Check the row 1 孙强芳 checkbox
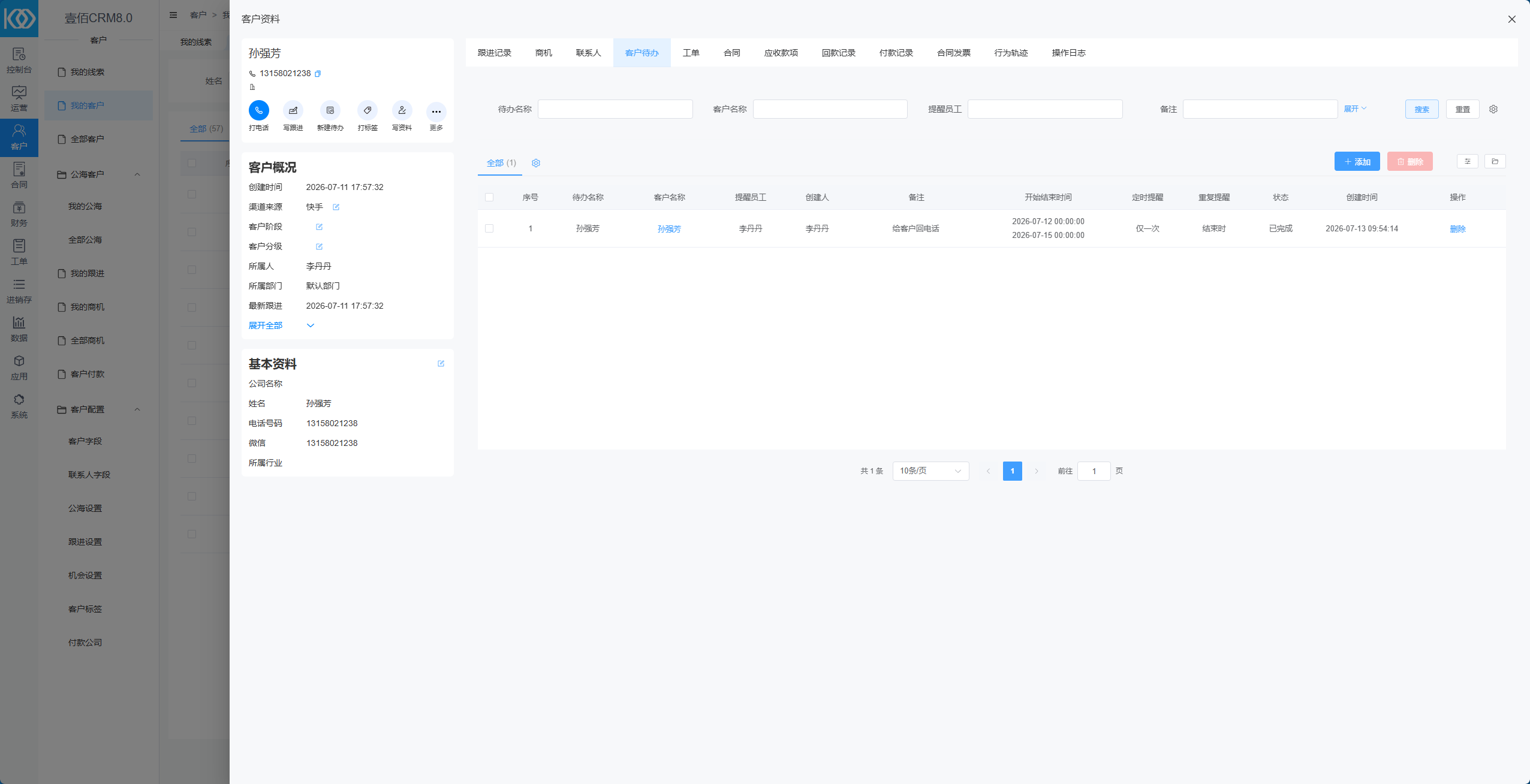The width and height of the screenshot is (1530, 784). (x=489, y=228)
